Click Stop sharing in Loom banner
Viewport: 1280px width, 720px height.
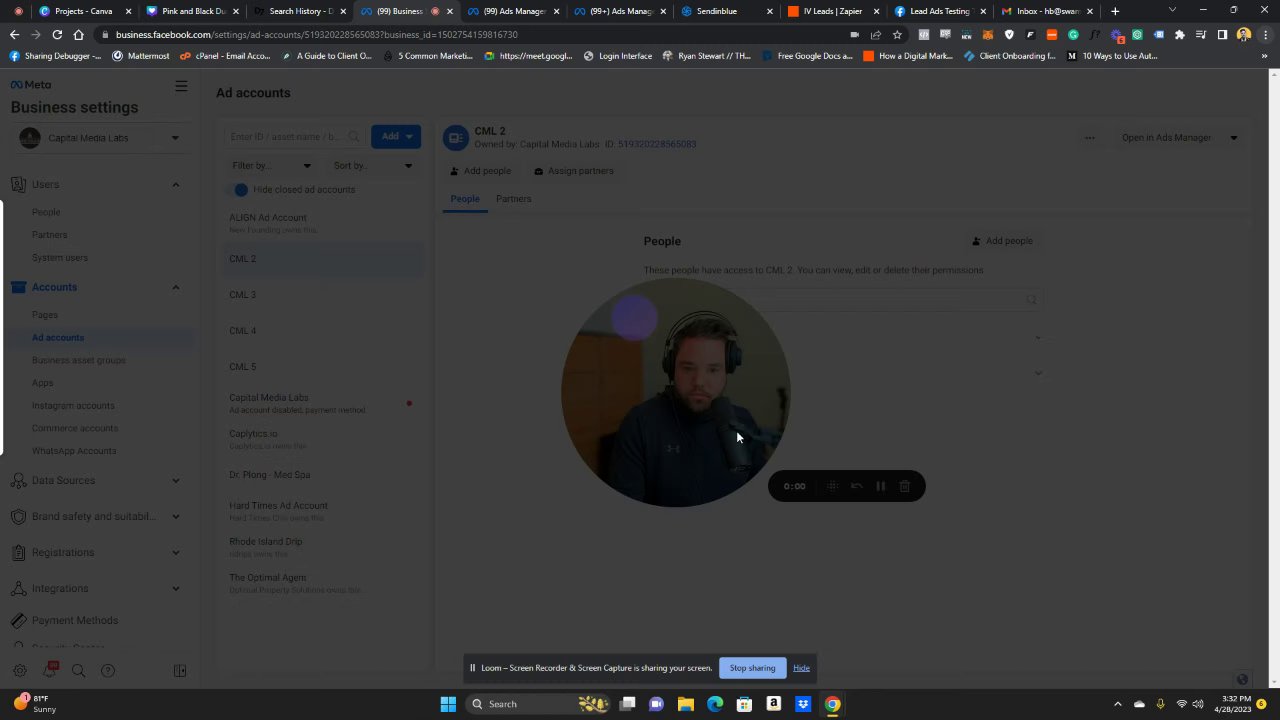(x=752, y=668)
